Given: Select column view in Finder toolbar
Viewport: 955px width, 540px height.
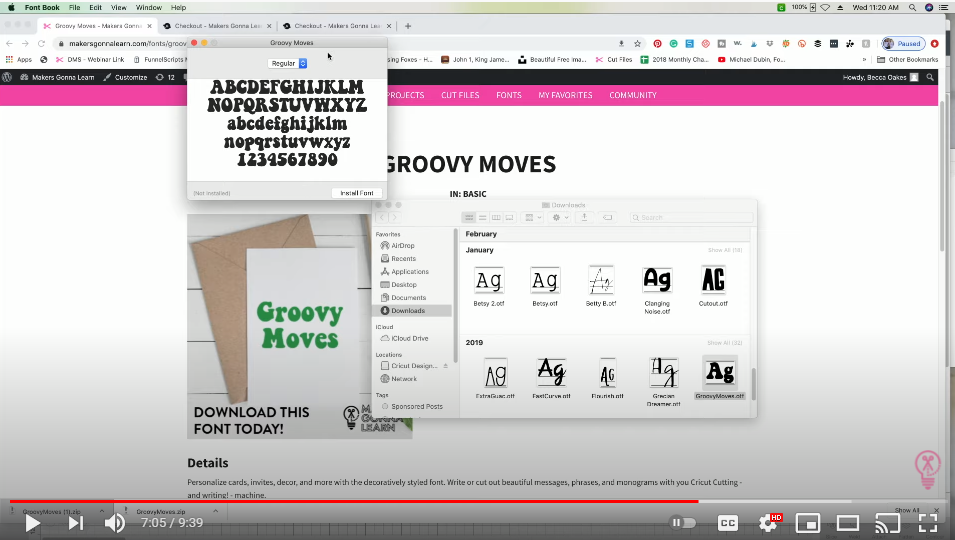Looking at the screenshot, I should 496,217.
